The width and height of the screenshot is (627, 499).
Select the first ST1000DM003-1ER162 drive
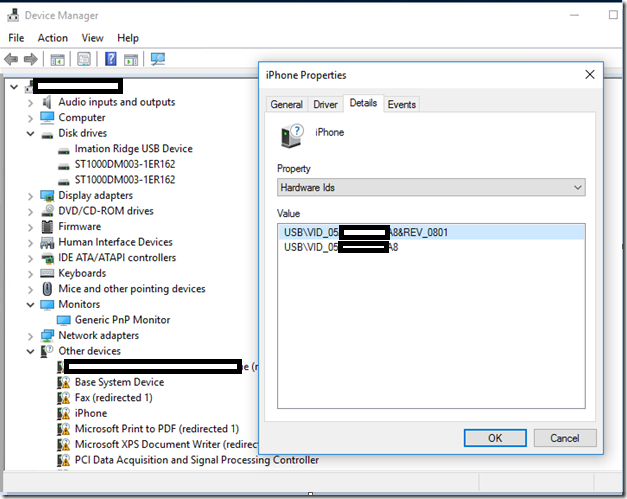[125, 164]
